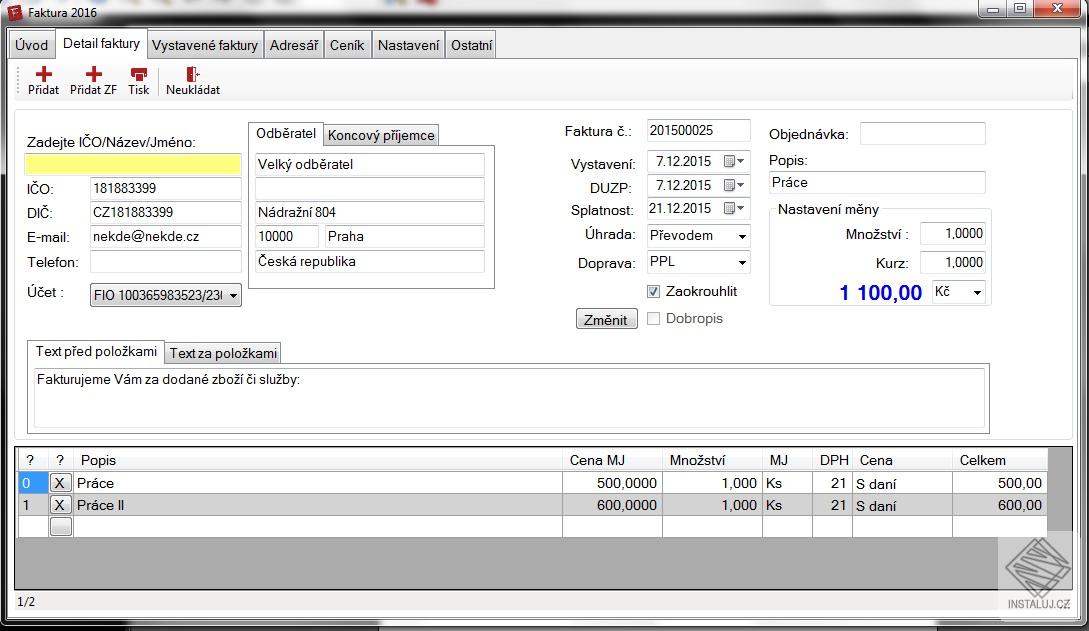The height and width of the screenshot is (631, 1089).
Task: Remove the first Práce row with X
Action: [x=61, y=483]
